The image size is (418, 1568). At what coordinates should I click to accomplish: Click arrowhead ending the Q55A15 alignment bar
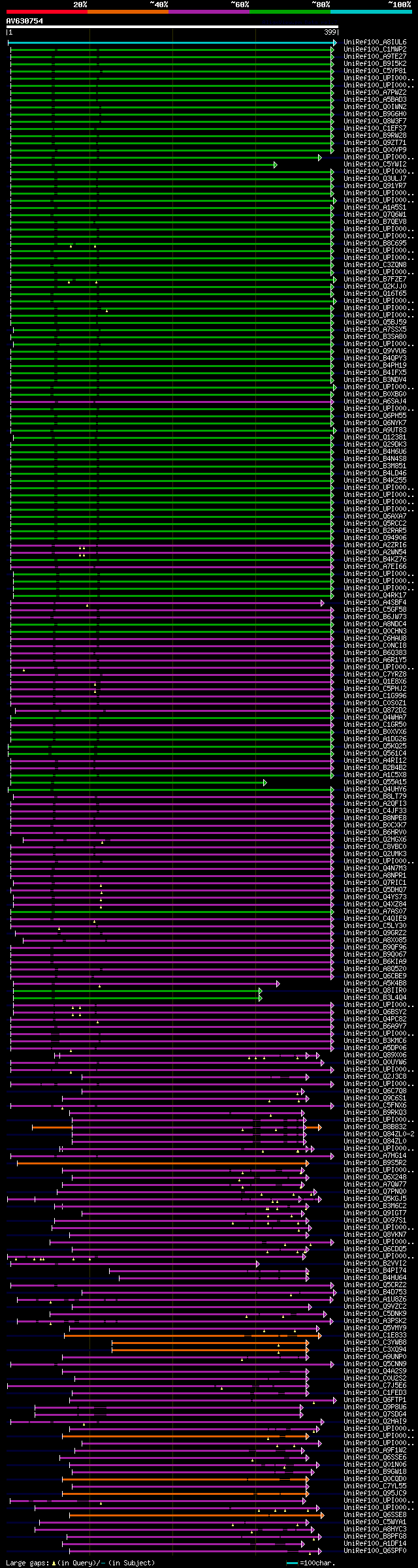265,782
